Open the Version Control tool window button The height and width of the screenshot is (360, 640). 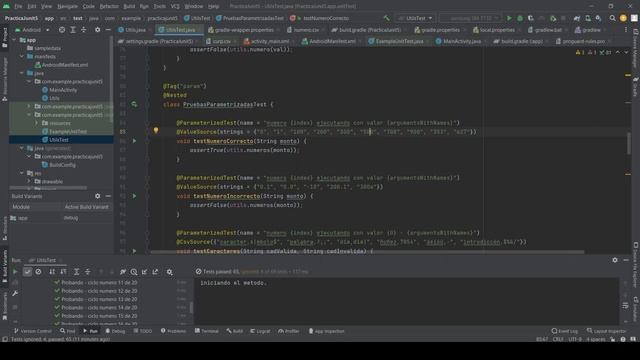pyautogui.click(x=33, y=331)
